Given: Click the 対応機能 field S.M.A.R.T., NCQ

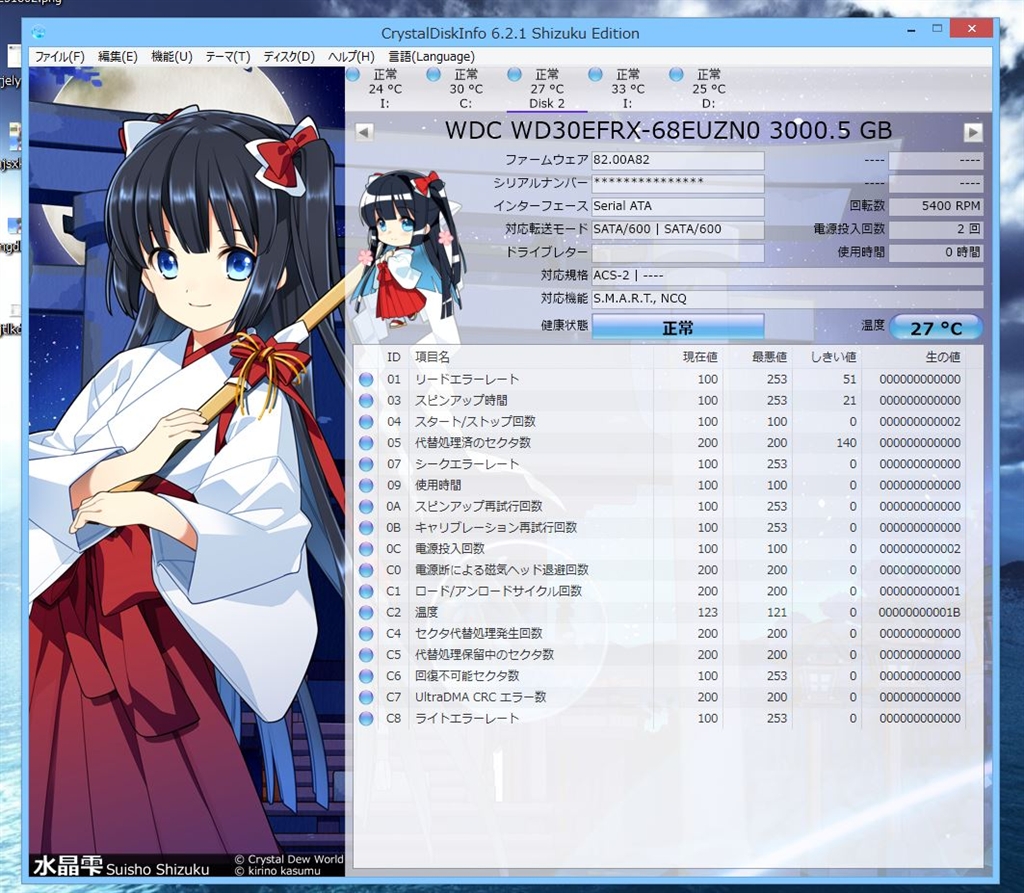Looking at the screenshot, I should point(787,299).
